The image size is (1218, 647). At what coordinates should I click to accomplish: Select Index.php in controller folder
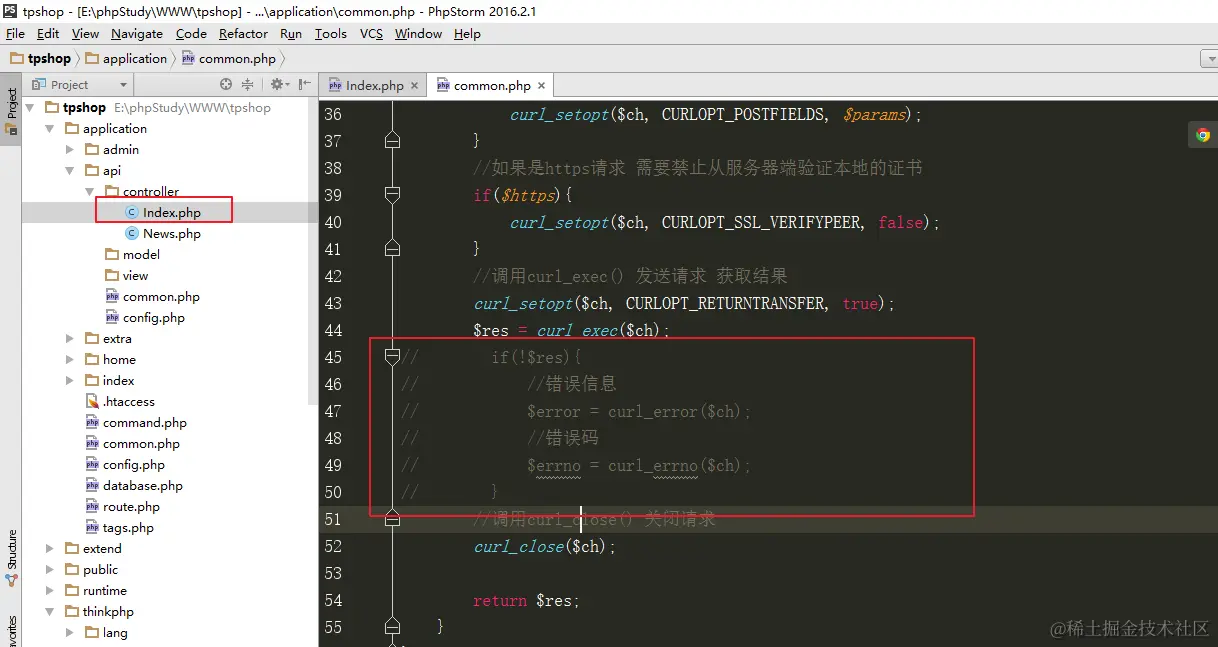(x=163, y=213)
